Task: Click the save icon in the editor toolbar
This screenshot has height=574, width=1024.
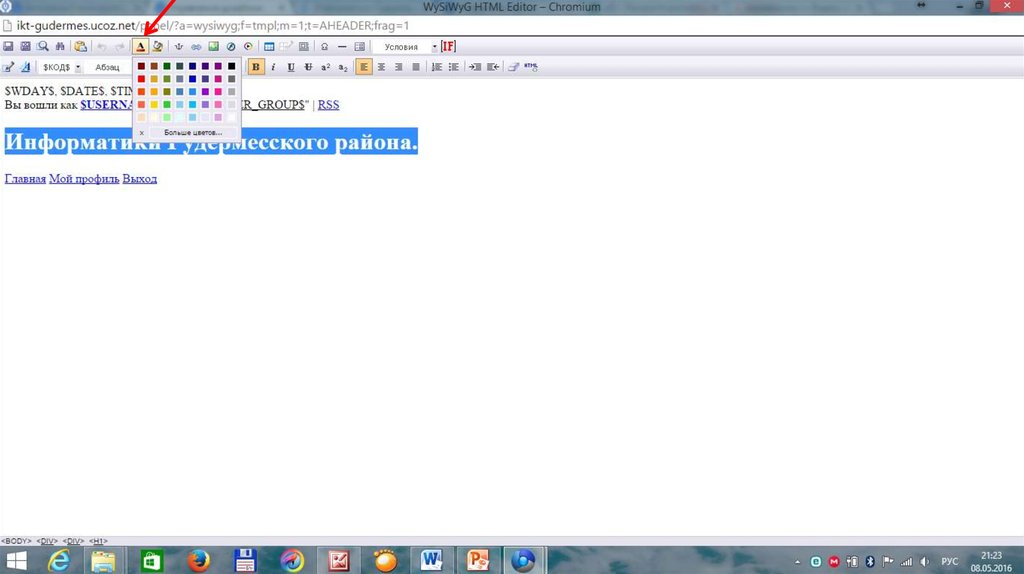Action: [8, 47]
